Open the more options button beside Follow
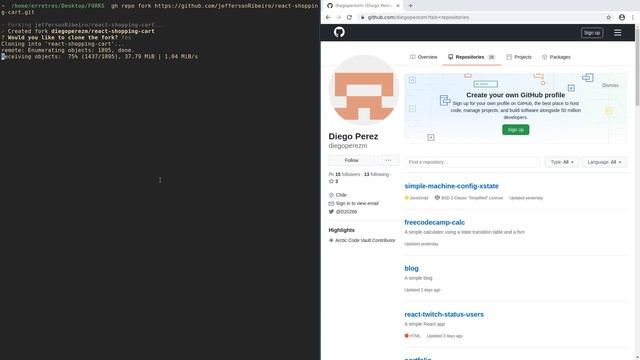 pos(388,160)
